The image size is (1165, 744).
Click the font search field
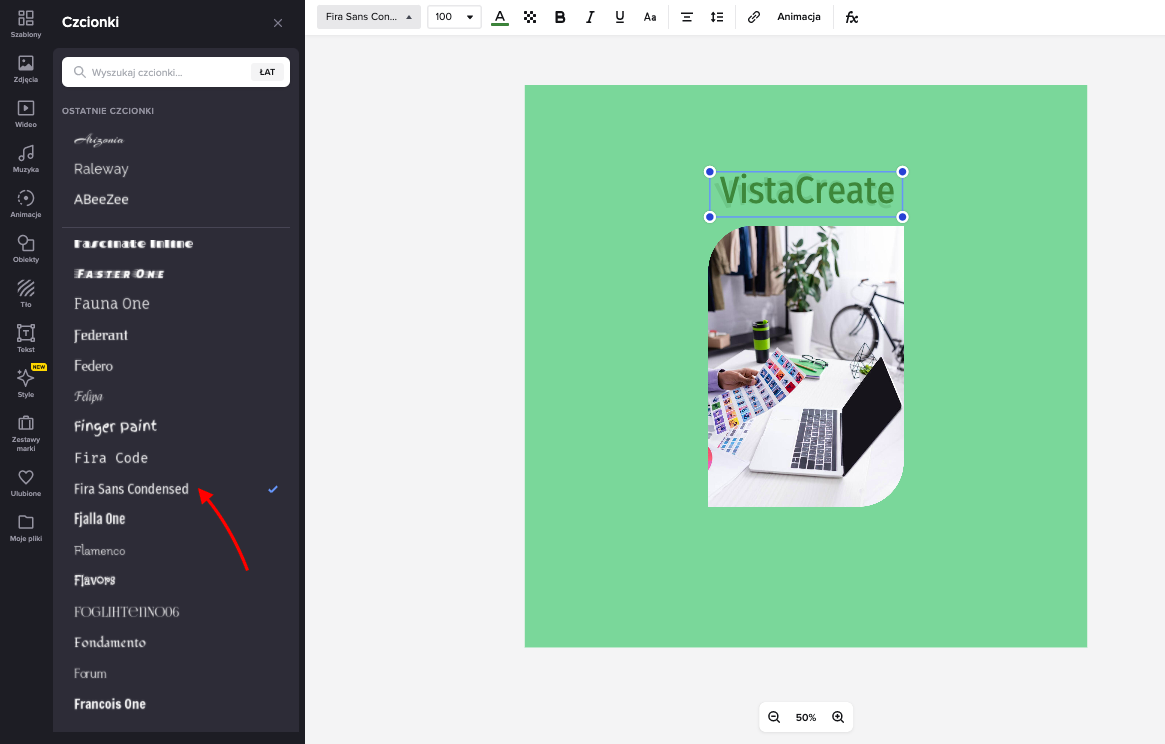tap(156, 72)
